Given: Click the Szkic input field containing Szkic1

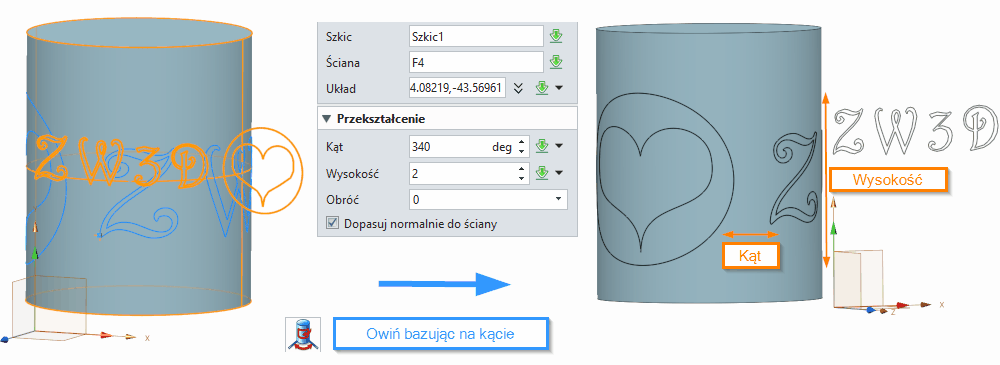Looking at the screenshot, I should click(476, 37).
